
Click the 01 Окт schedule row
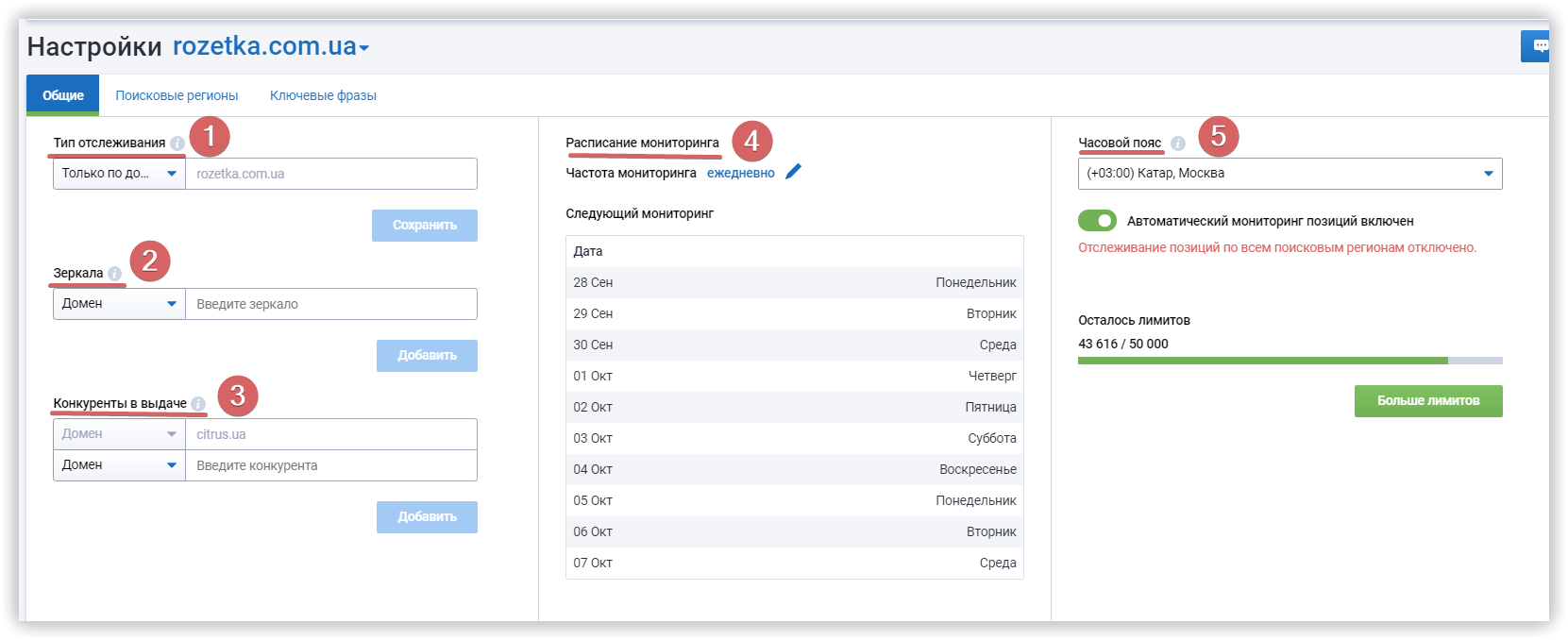(x=795, y=376)
